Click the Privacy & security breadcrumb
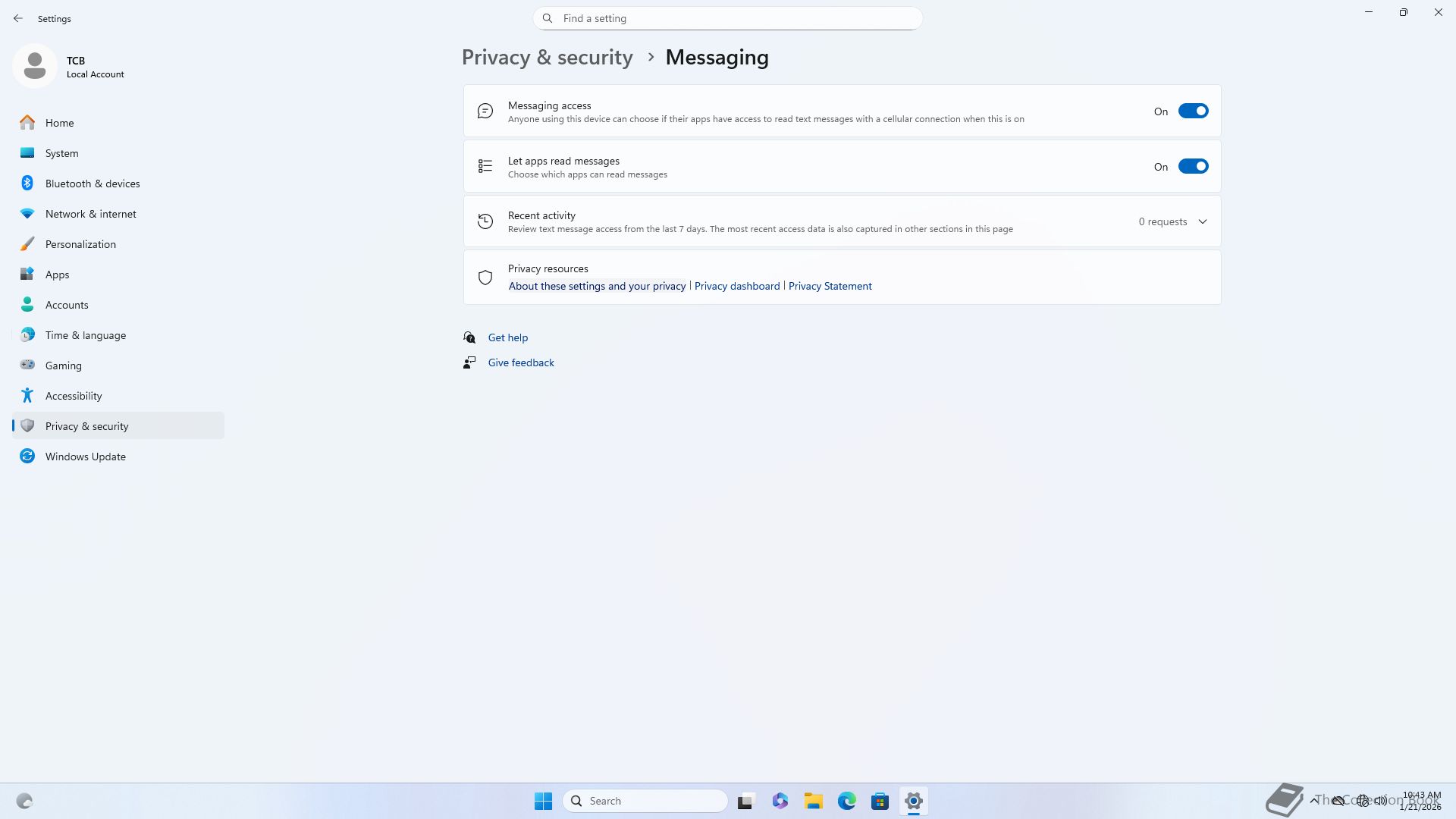 pyautogui.click(x=547, y=58)
